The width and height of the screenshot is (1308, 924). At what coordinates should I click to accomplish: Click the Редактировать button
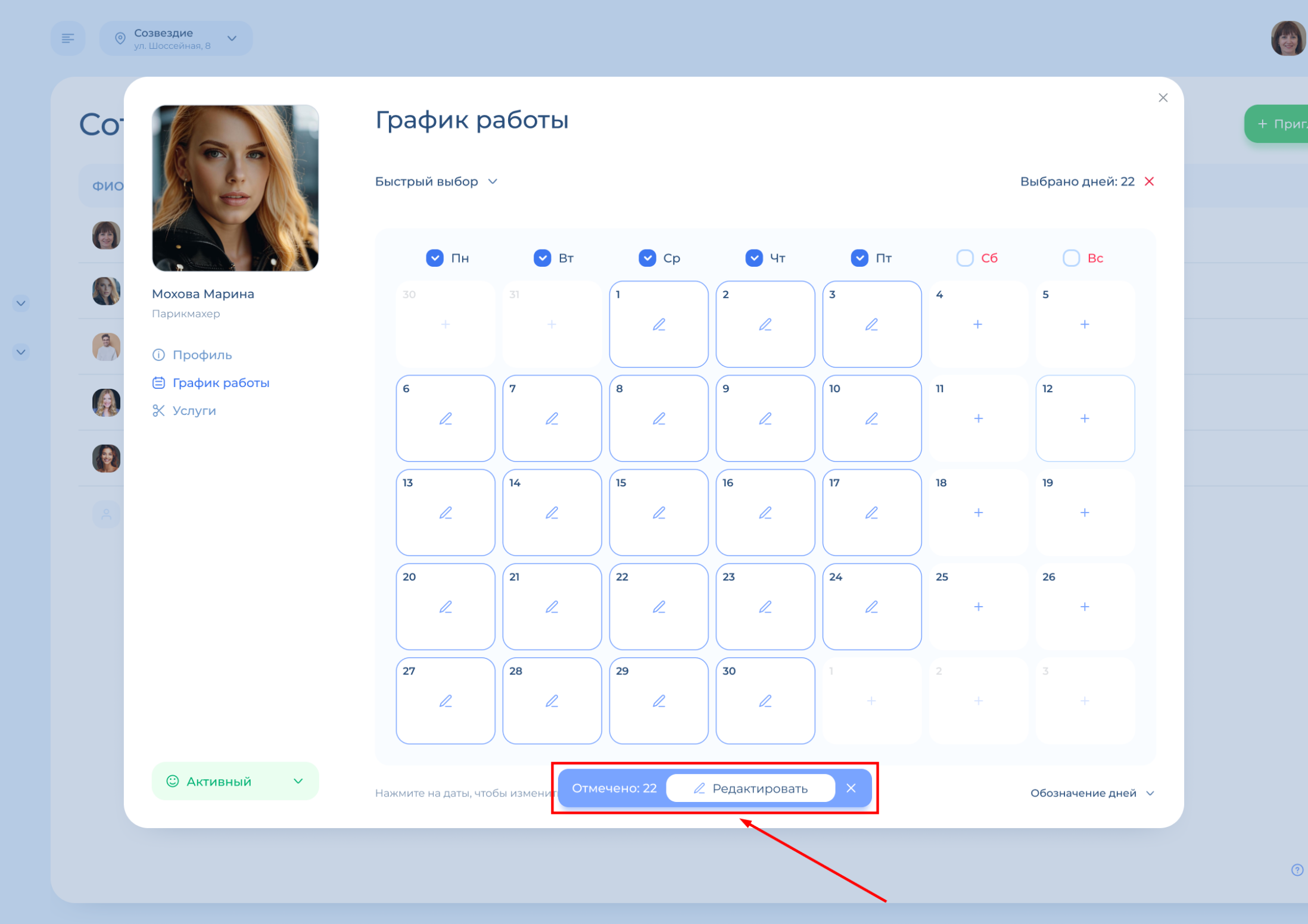[x=750, y=788]
